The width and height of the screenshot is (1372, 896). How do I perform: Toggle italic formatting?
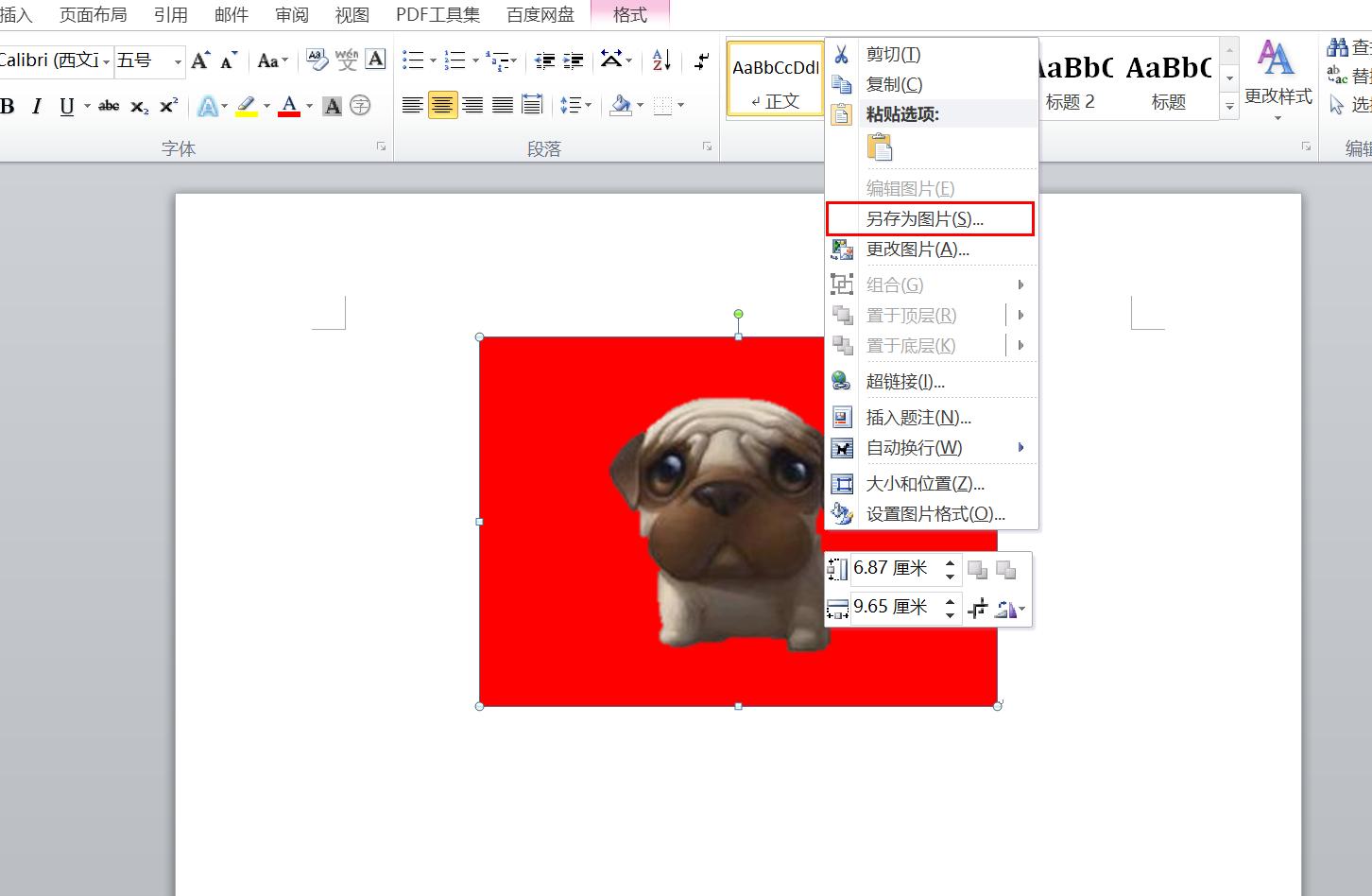pyautogui.click(x=36, y=107)
